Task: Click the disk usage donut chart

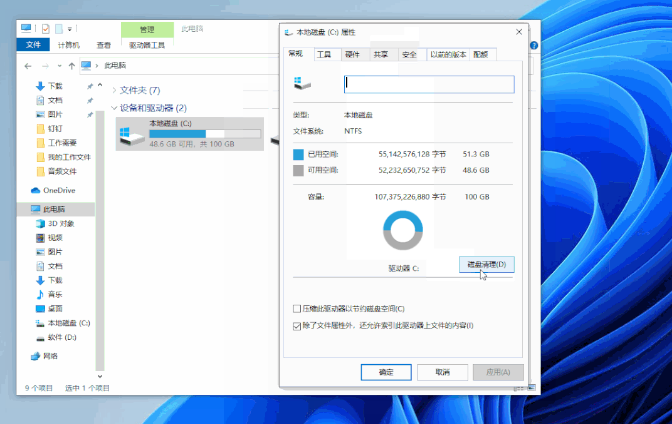Action: click(403, 230)
